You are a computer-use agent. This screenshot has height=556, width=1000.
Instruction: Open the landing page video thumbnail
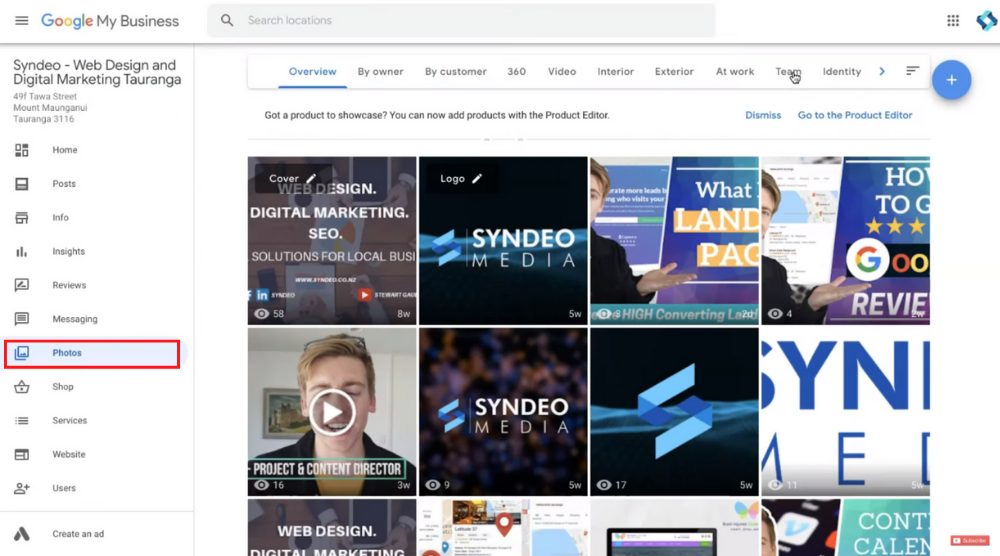click(674, 241)
